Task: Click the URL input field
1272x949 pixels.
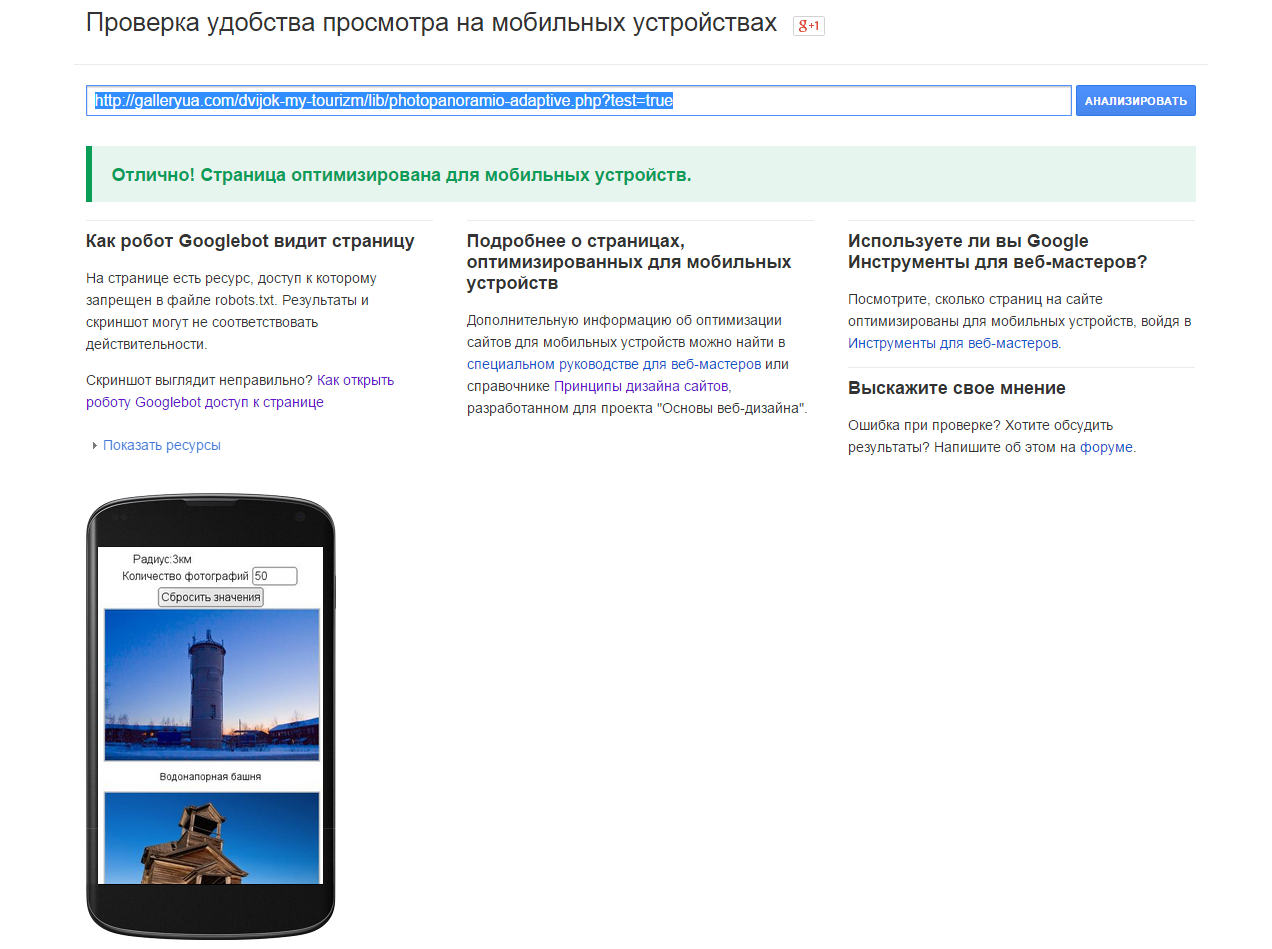Action: 579,101
